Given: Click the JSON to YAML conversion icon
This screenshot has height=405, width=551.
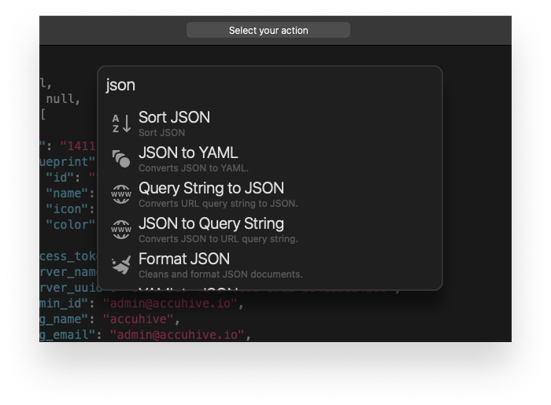Looking at the screenshot, I should (x=121, y=159).
